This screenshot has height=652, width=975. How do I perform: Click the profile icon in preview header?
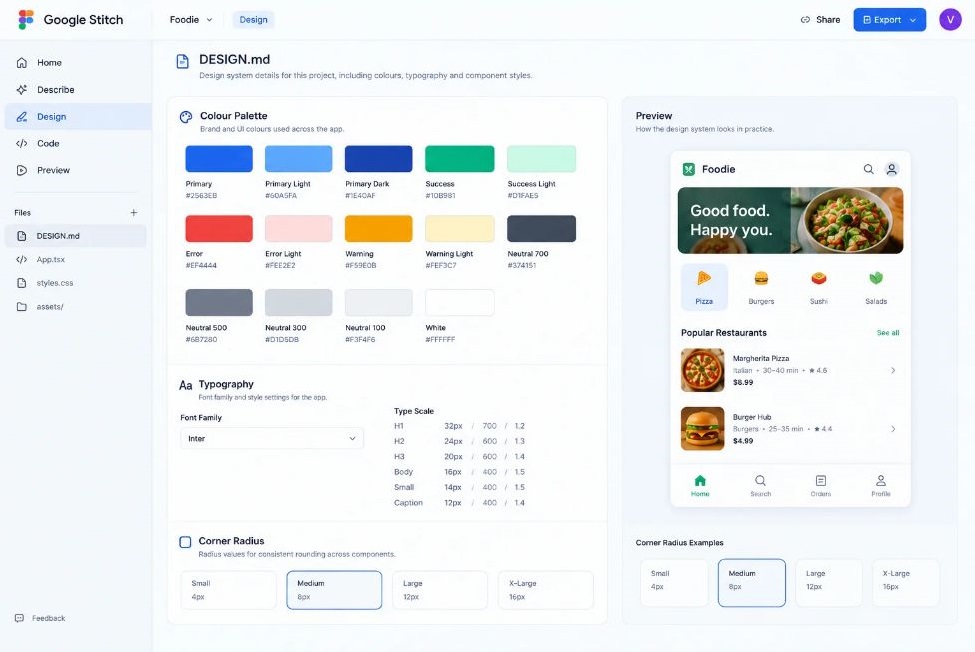click(x=892, y=169)
